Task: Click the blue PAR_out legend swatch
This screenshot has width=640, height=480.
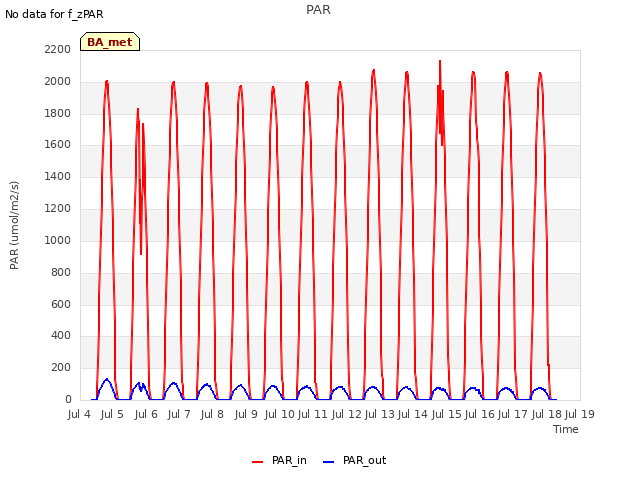Action: [x=328, y=462]
